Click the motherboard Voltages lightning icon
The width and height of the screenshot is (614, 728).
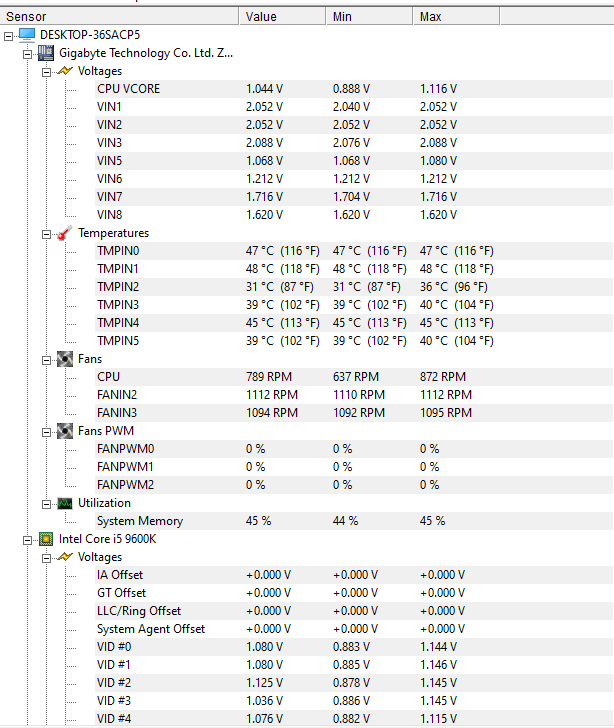(x=65, y=71)
